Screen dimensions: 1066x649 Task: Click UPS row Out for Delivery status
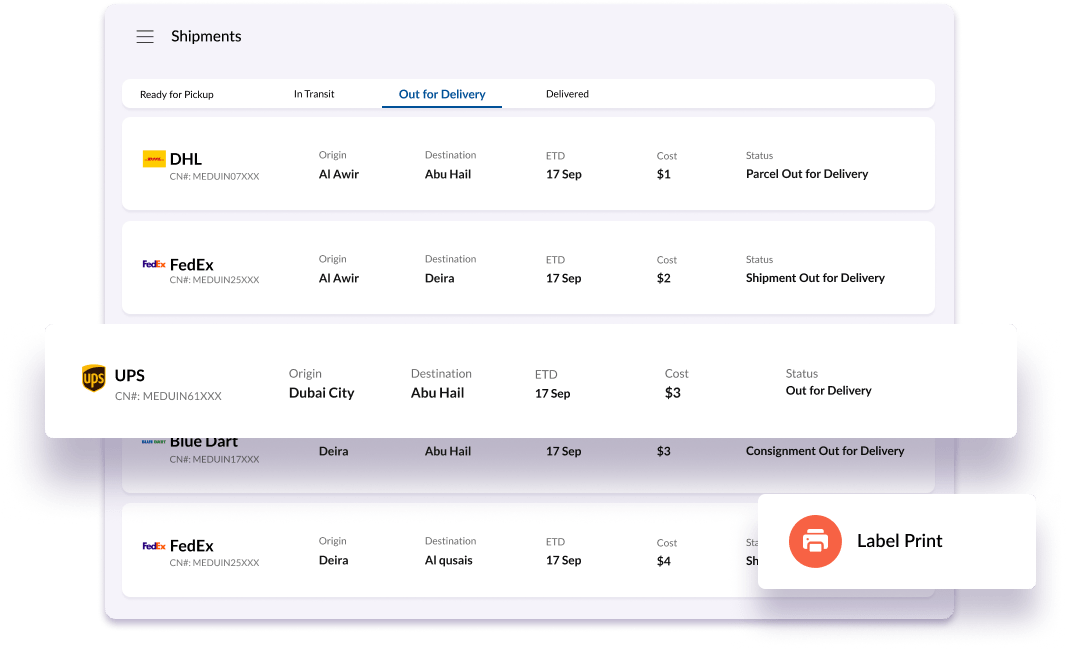pyautogui.click(x=829, y=391)
